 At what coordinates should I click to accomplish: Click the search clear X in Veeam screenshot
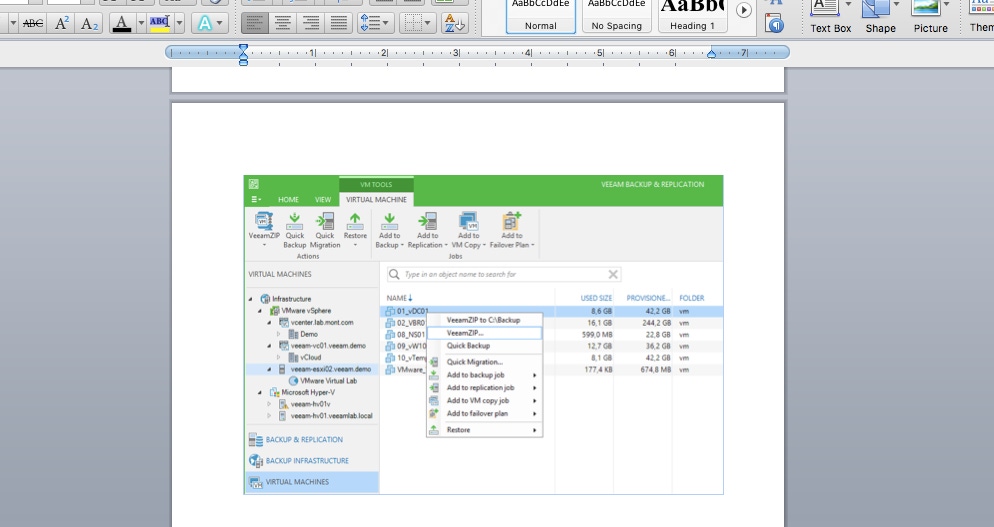[613, 275]
